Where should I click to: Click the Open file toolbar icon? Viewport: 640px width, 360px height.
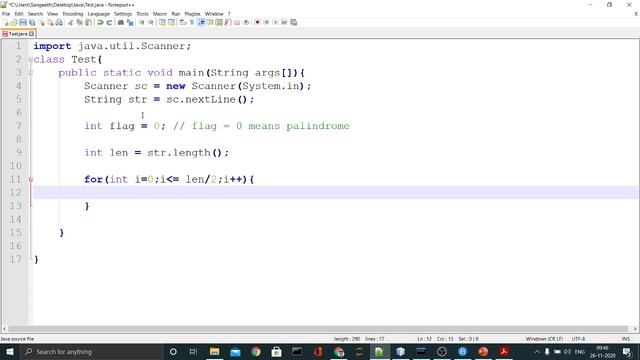click(x=14, y=22)
